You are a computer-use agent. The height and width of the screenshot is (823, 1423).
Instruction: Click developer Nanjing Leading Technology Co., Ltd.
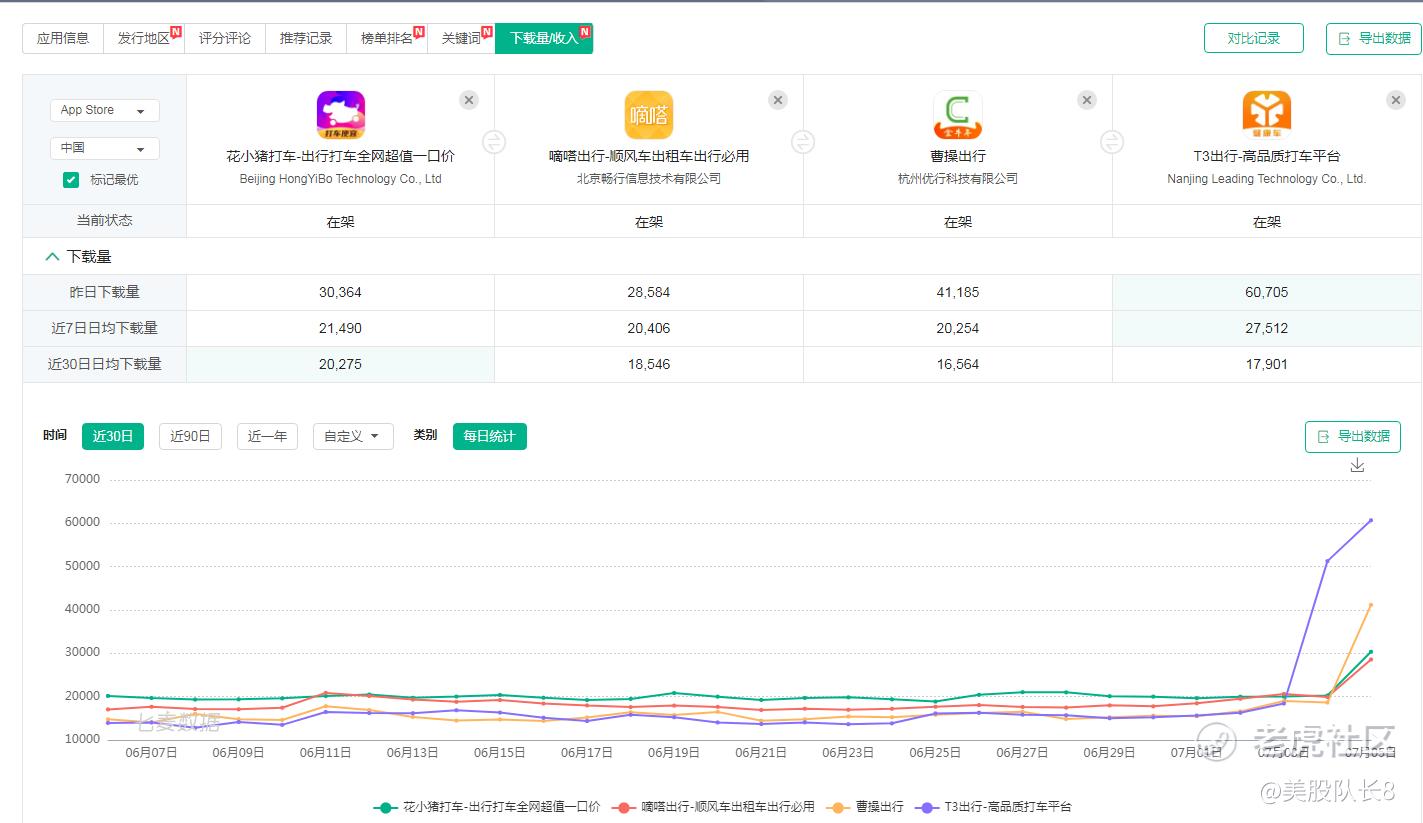pyautogui.click(x=1267, y=179)
